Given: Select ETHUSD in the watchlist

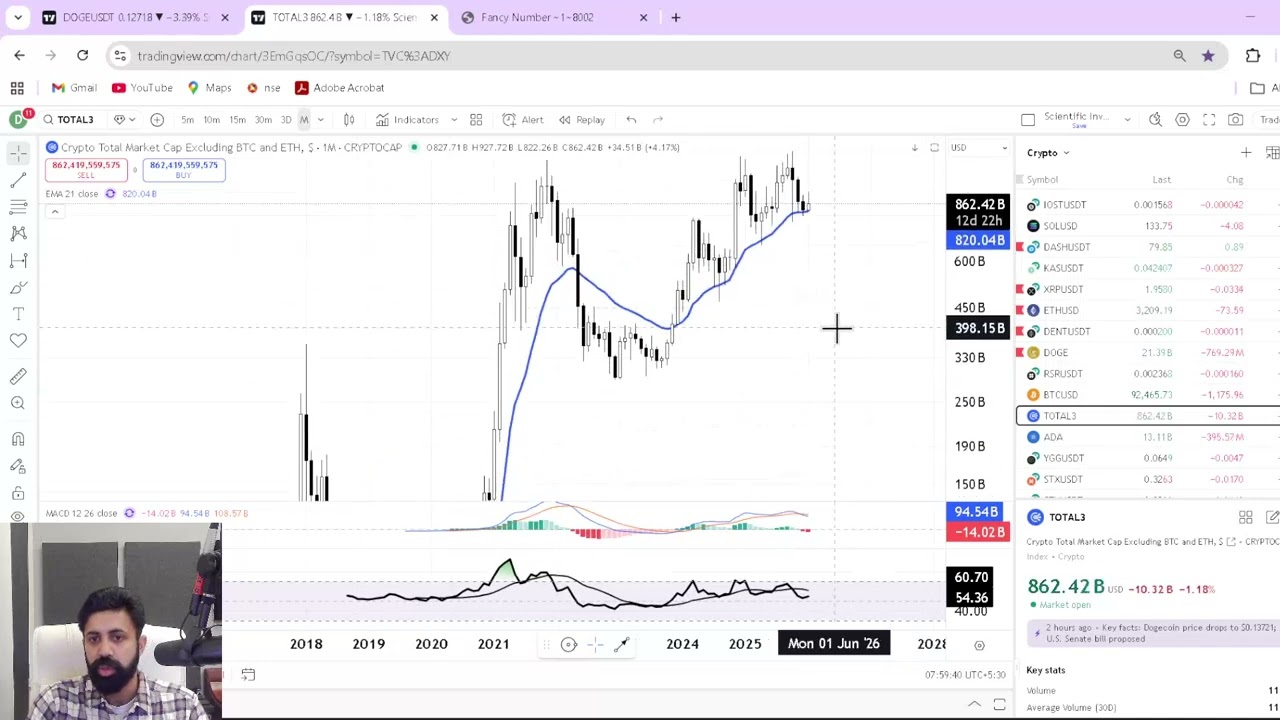Looking at the screenshot, I should pyautogui.click(x=1148, y=310).
